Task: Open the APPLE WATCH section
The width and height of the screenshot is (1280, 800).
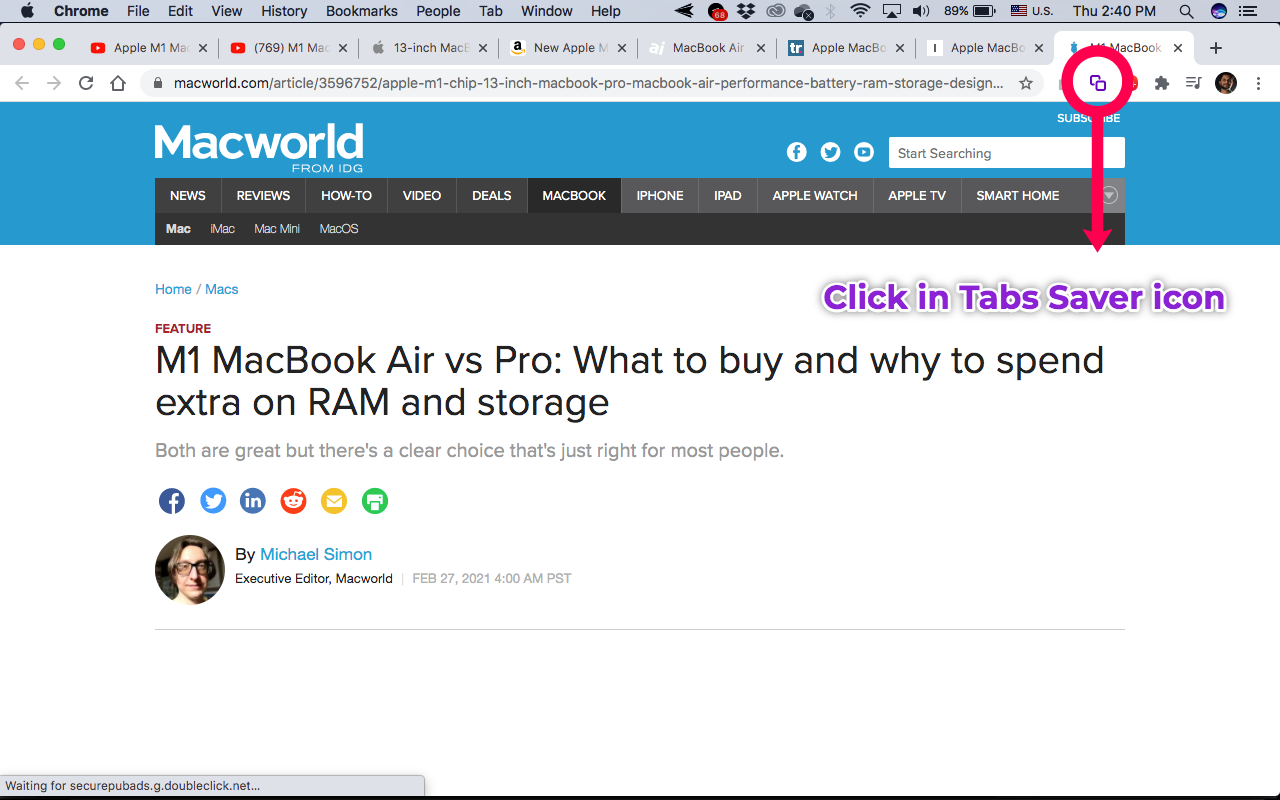Action: tap(815, 195)
